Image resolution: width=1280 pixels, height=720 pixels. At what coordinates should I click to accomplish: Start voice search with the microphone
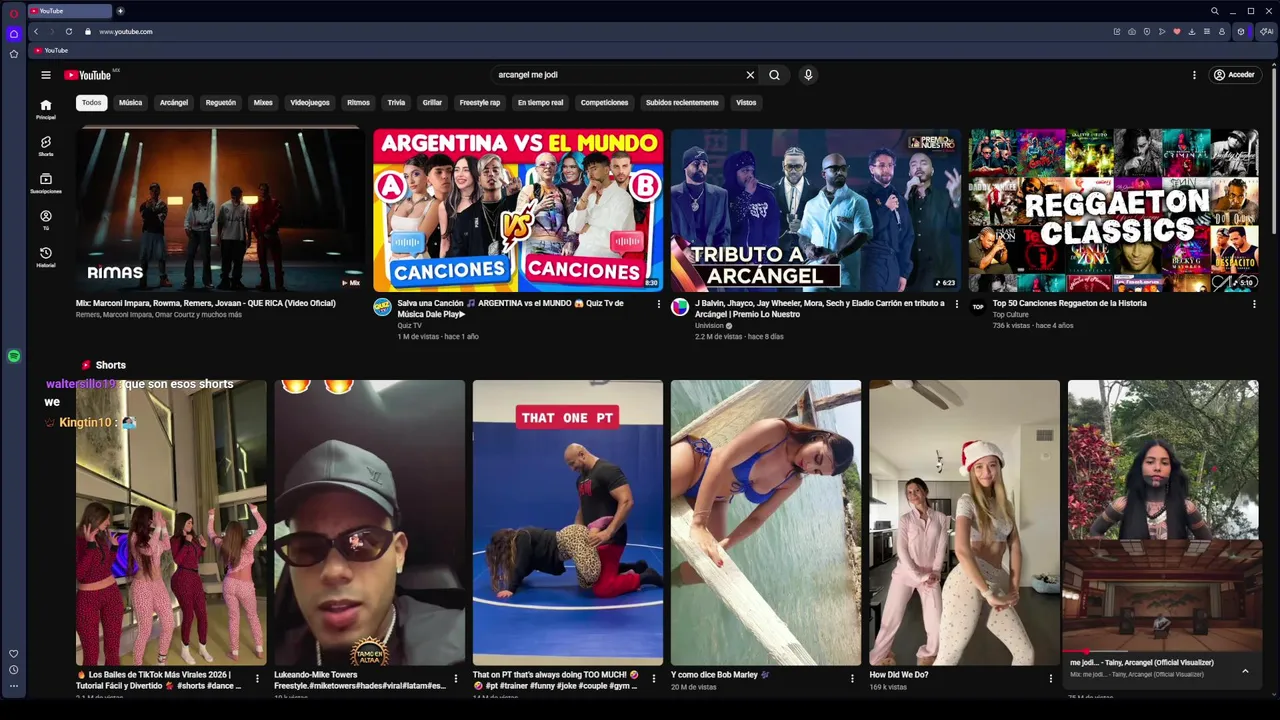point(808,75)
